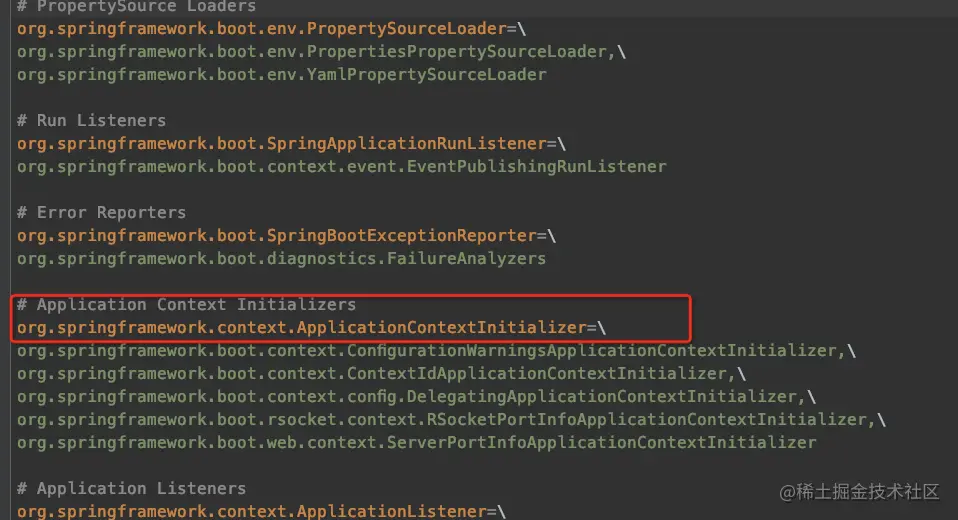Click the PropertiesPropertySourceLoader,\ line
This screenshot has height=520, width=958.
pyautogui.click(x=321, y=52)
